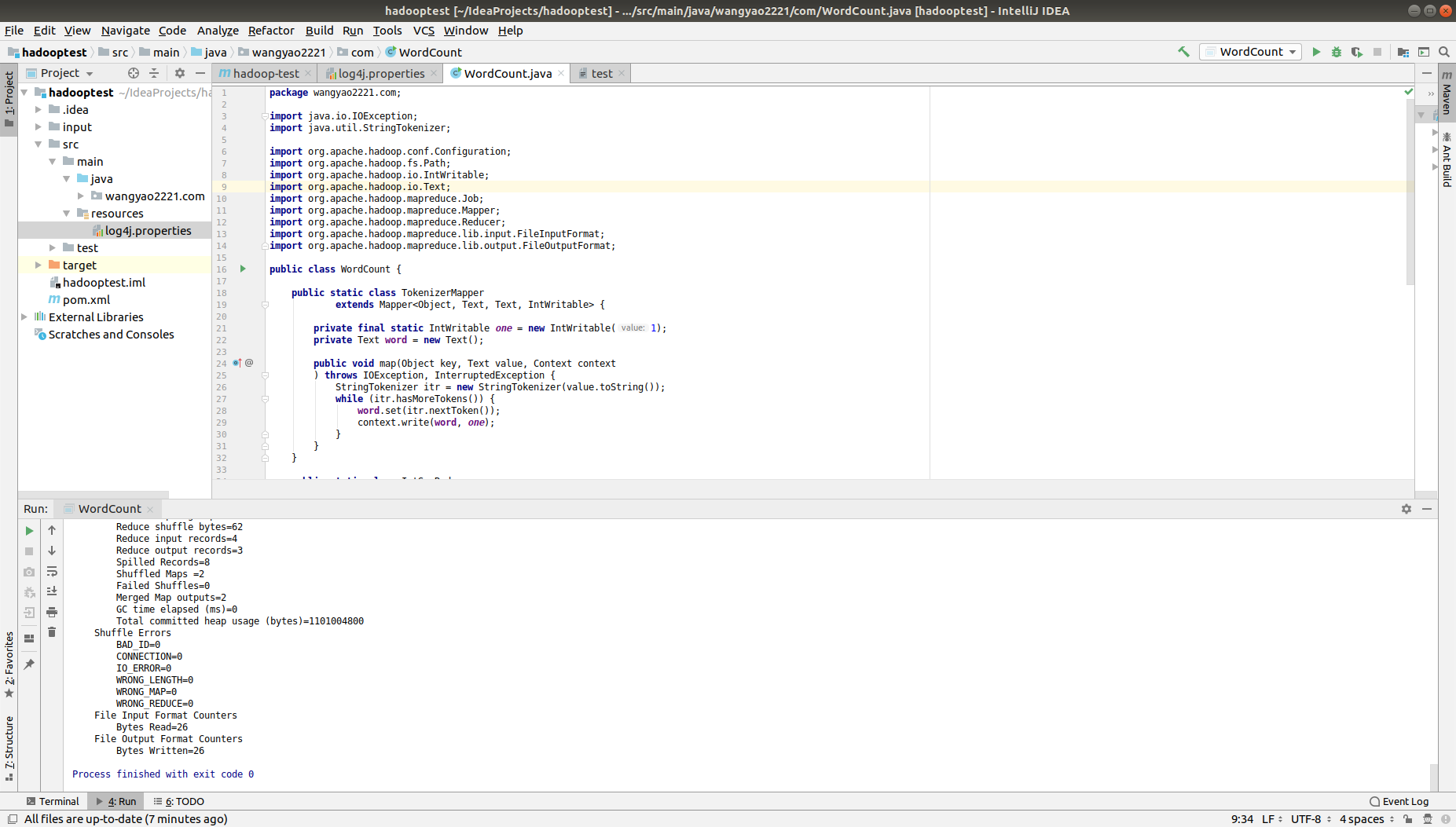
Task: Expand the External Libraries node
Action: [24, 317]
